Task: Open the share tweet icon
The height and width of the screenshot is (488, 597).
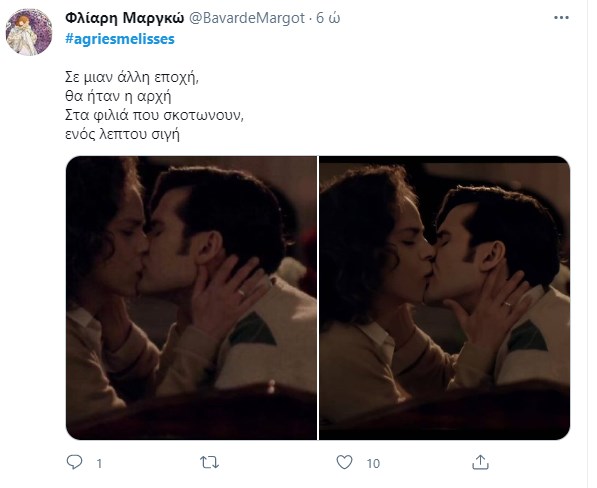Action: [480, 462]
